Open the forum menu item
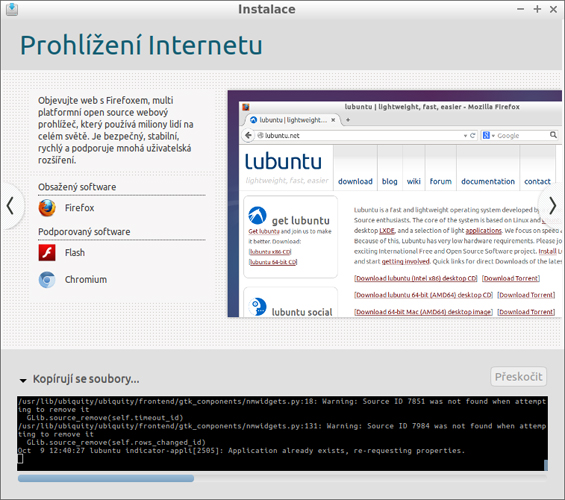Screen dimensions: 565x500 click(440, 181)
